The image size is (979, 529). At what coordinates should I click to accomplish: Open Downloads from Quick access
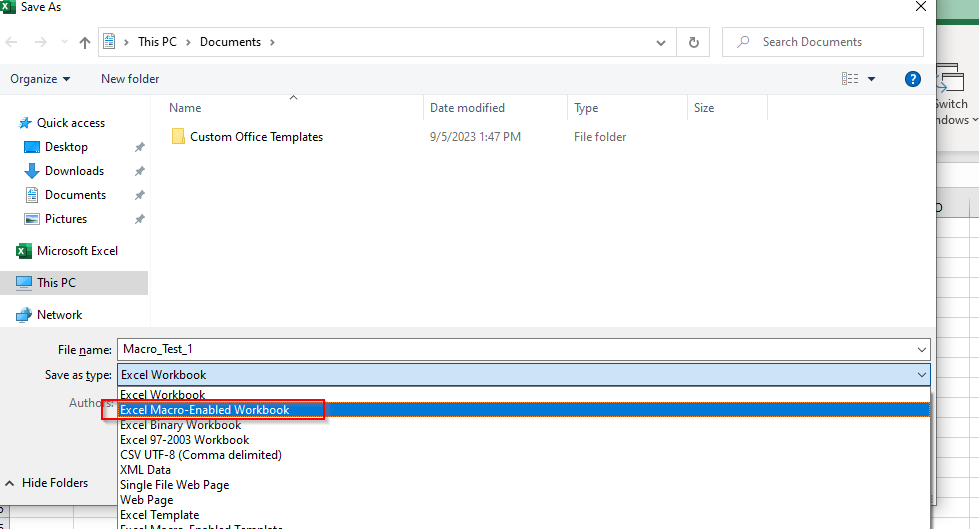pos(74,171)
